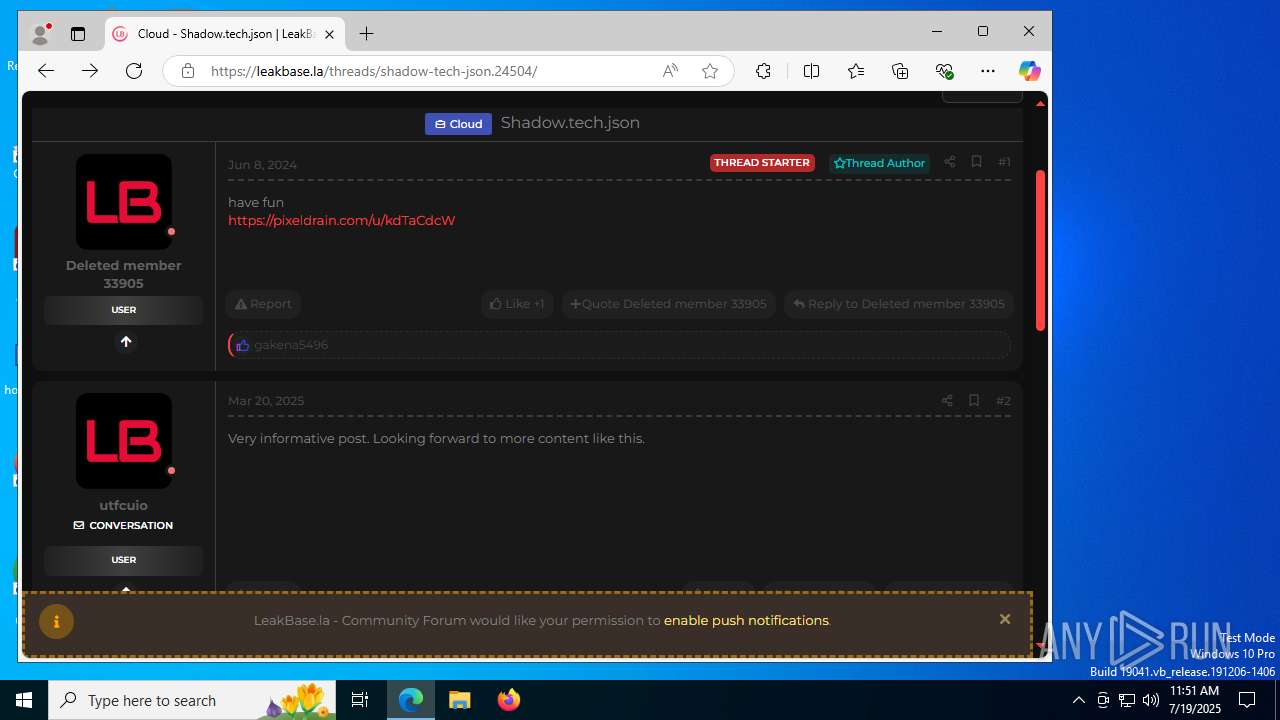Quote Deleted member 33905
Screen dimensions: 1280x720
click(x=668, y=304)
